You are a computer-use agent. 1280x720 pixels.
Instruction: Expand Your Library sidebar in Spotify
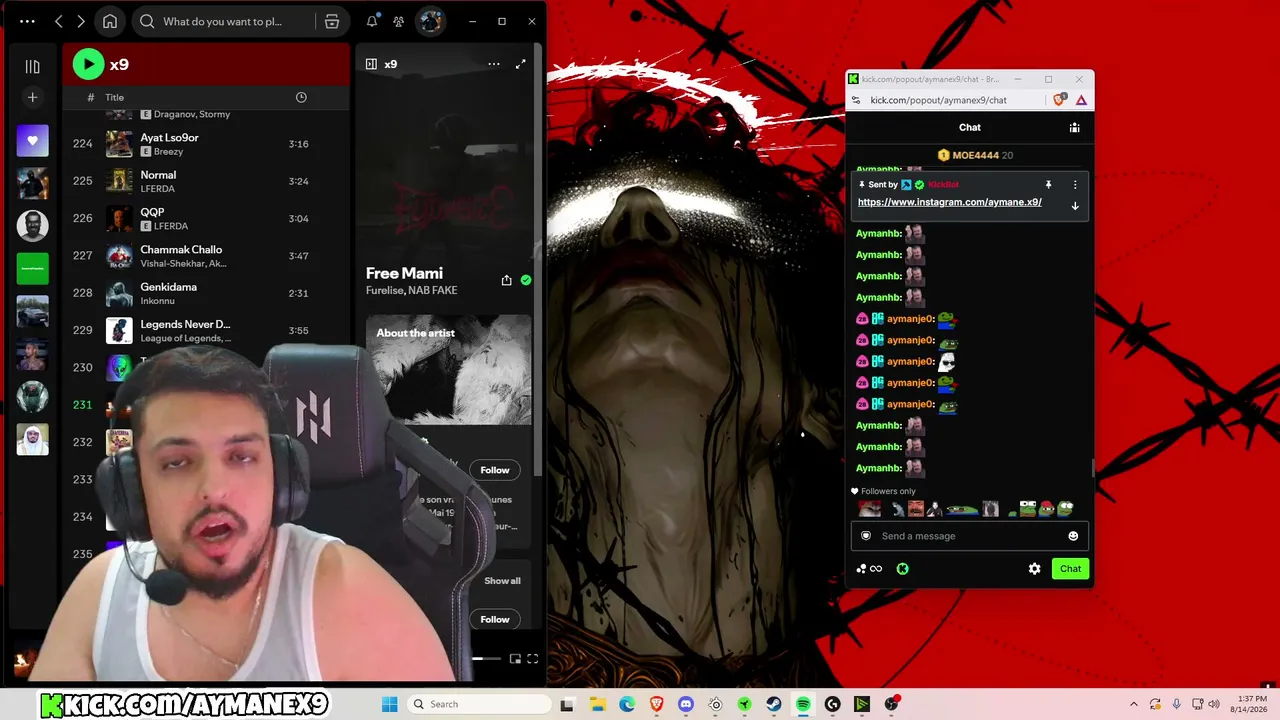(x=32, y=66)
